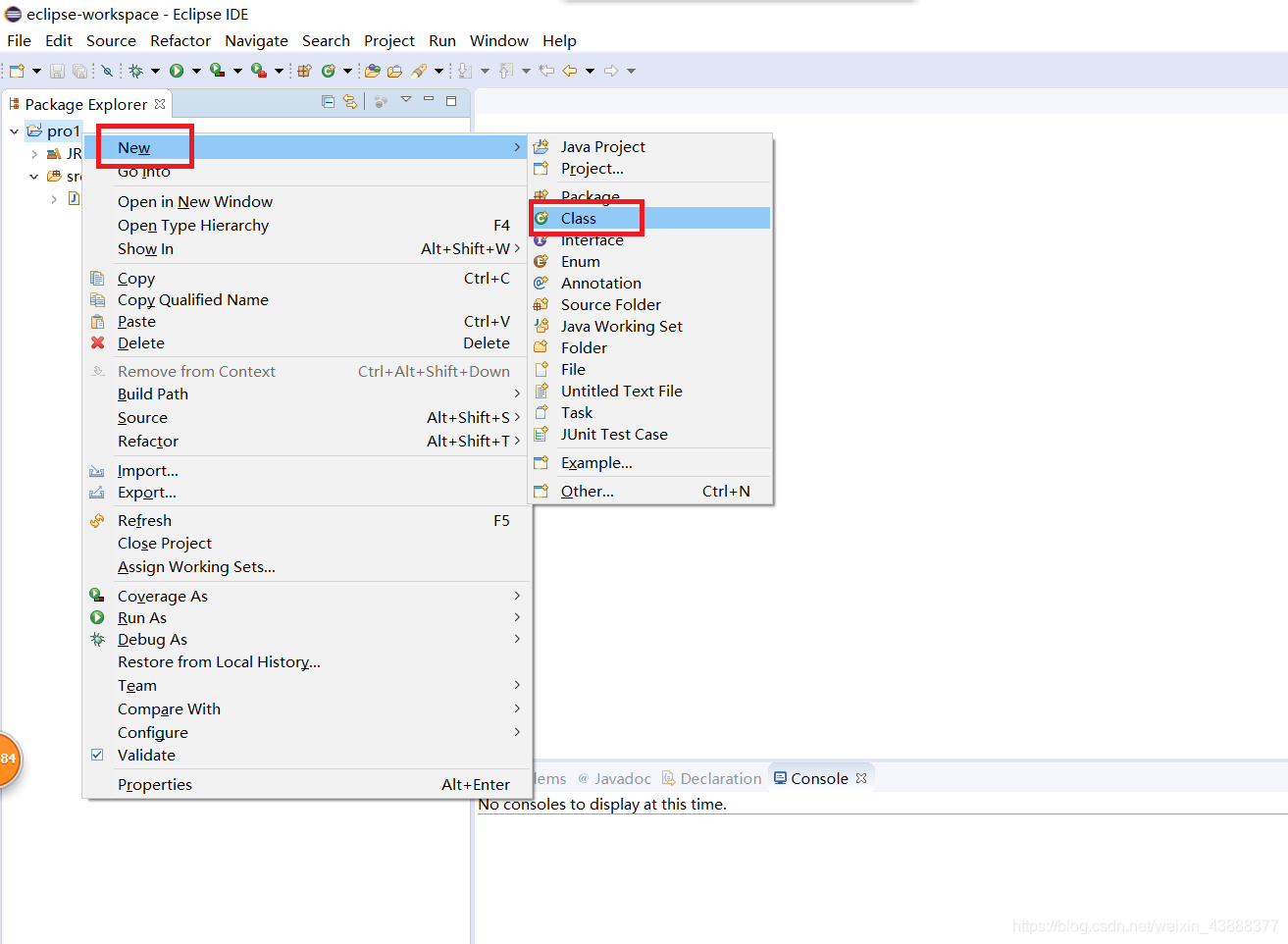This screenshot has width=1288, height=944.
Task: Toggle Link with Editor in Package Explorer
Action: tap(350, 101)
